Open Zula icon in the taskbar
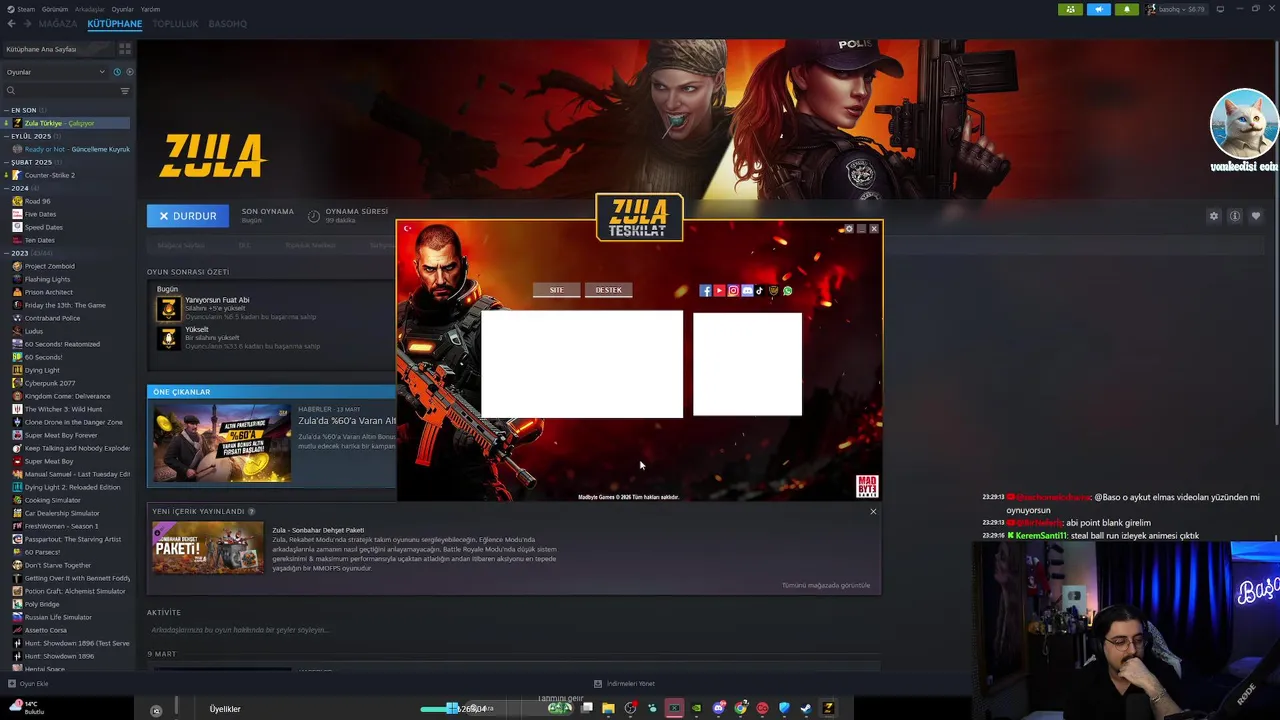Screen dimensions: 1280x720 [828, 708]
